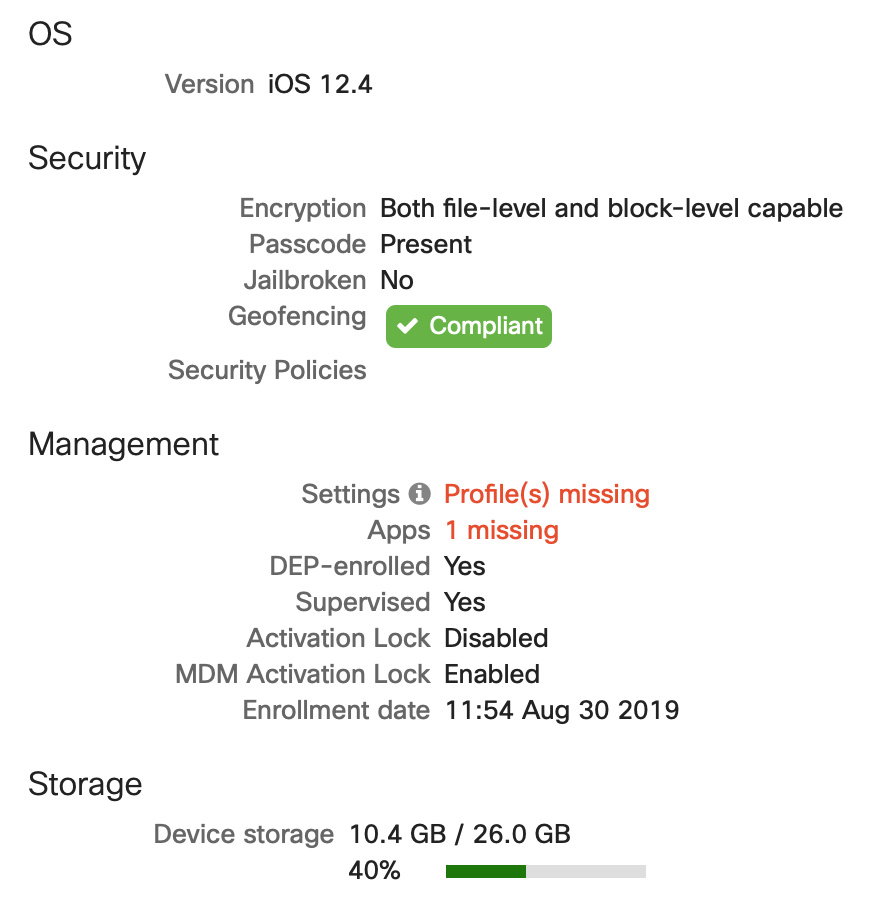The image size is (874, 918).
Task: Click the MDM Activation Lock Enabled value
Action: (492, 674)
